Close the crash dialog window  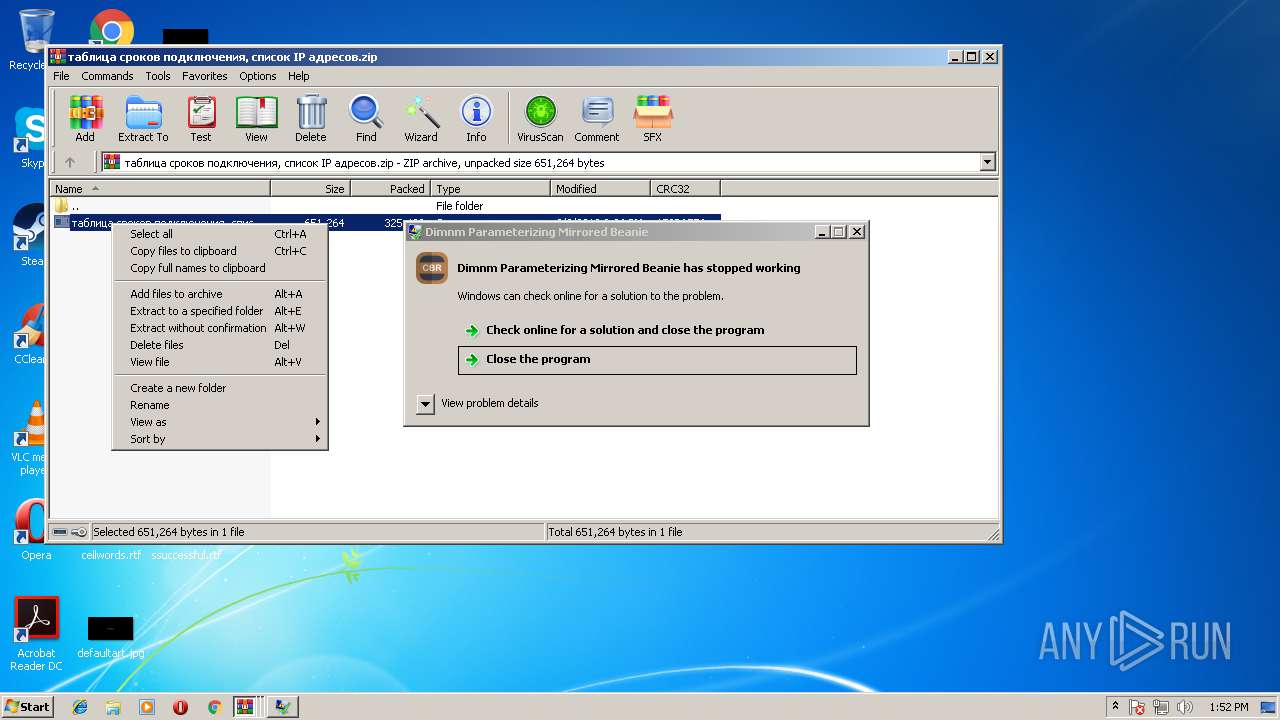[856, 232]
